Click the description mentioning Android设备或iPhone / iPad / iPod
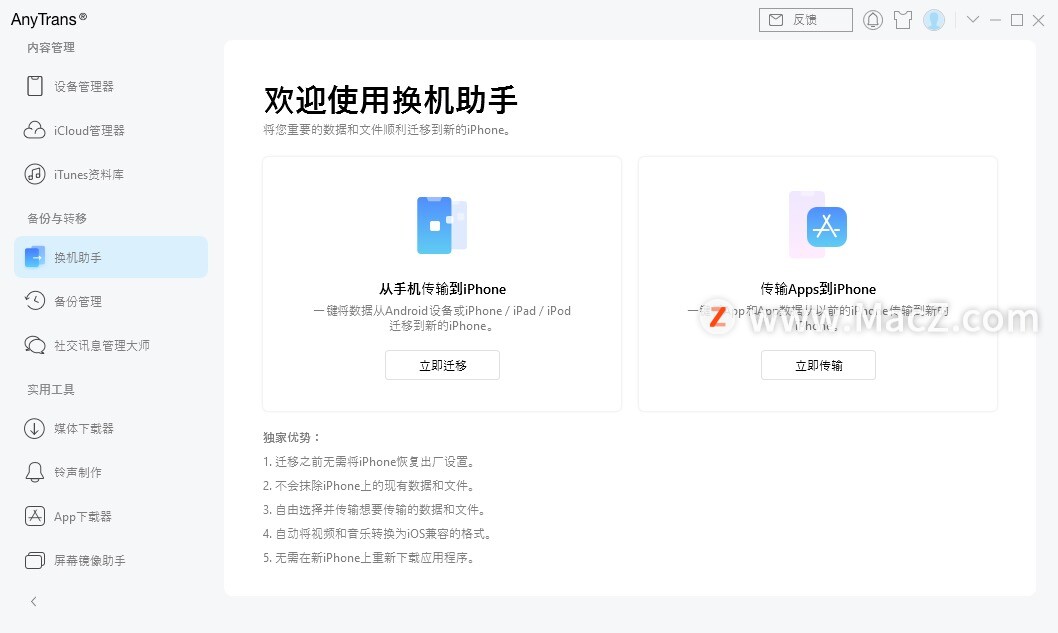Viewport: 1058px width, 633px height. [x=442, y=318]
